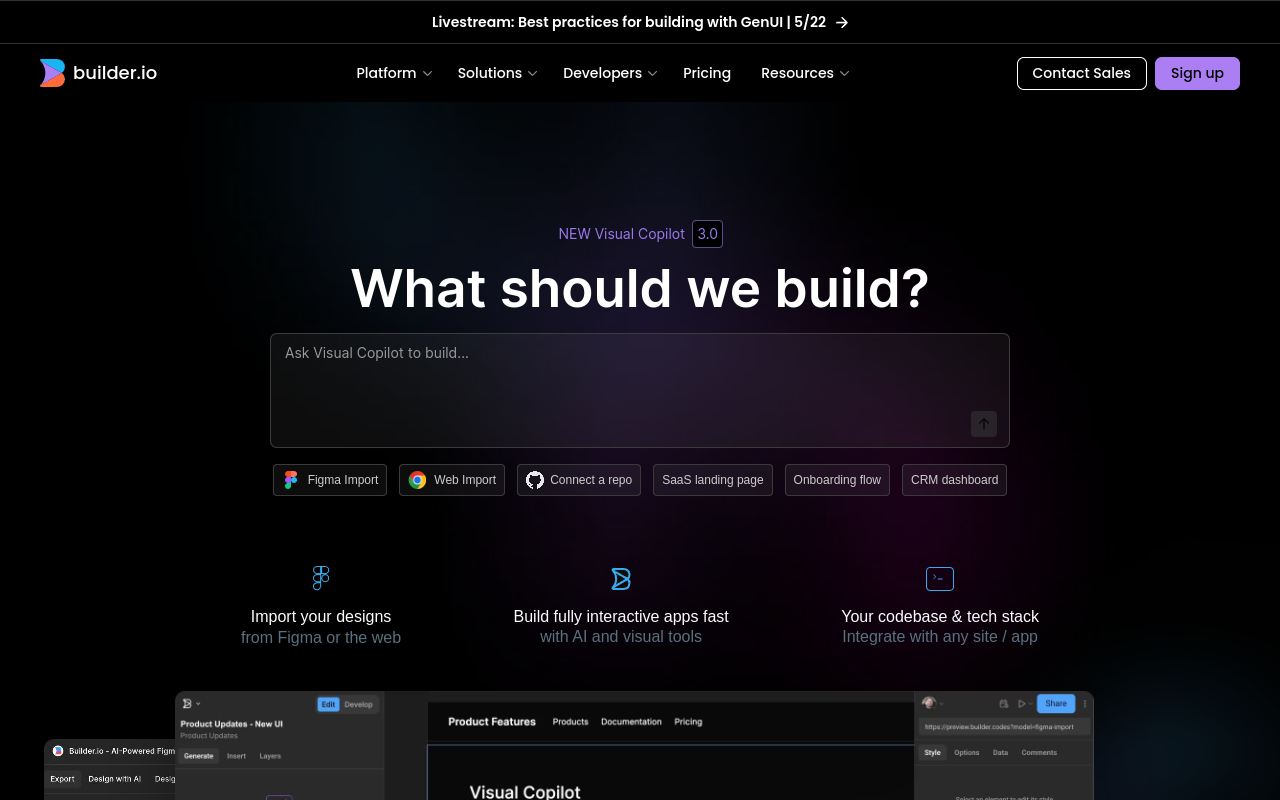Expand the Resources chevron

pos(844,74)
